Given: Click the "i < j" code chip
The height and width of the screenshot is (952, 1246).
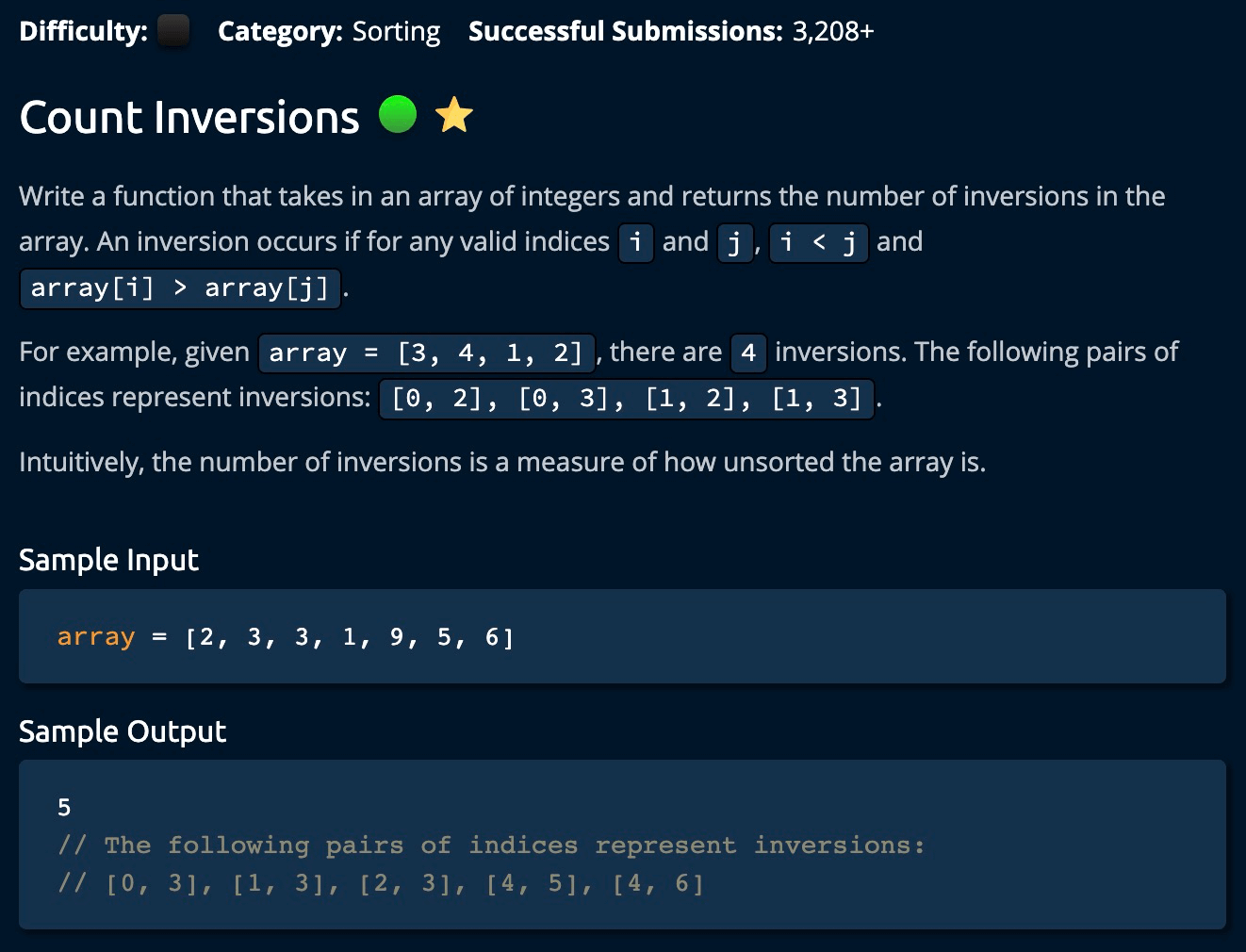Looking at the screenshot, I should tap(818, 242).
